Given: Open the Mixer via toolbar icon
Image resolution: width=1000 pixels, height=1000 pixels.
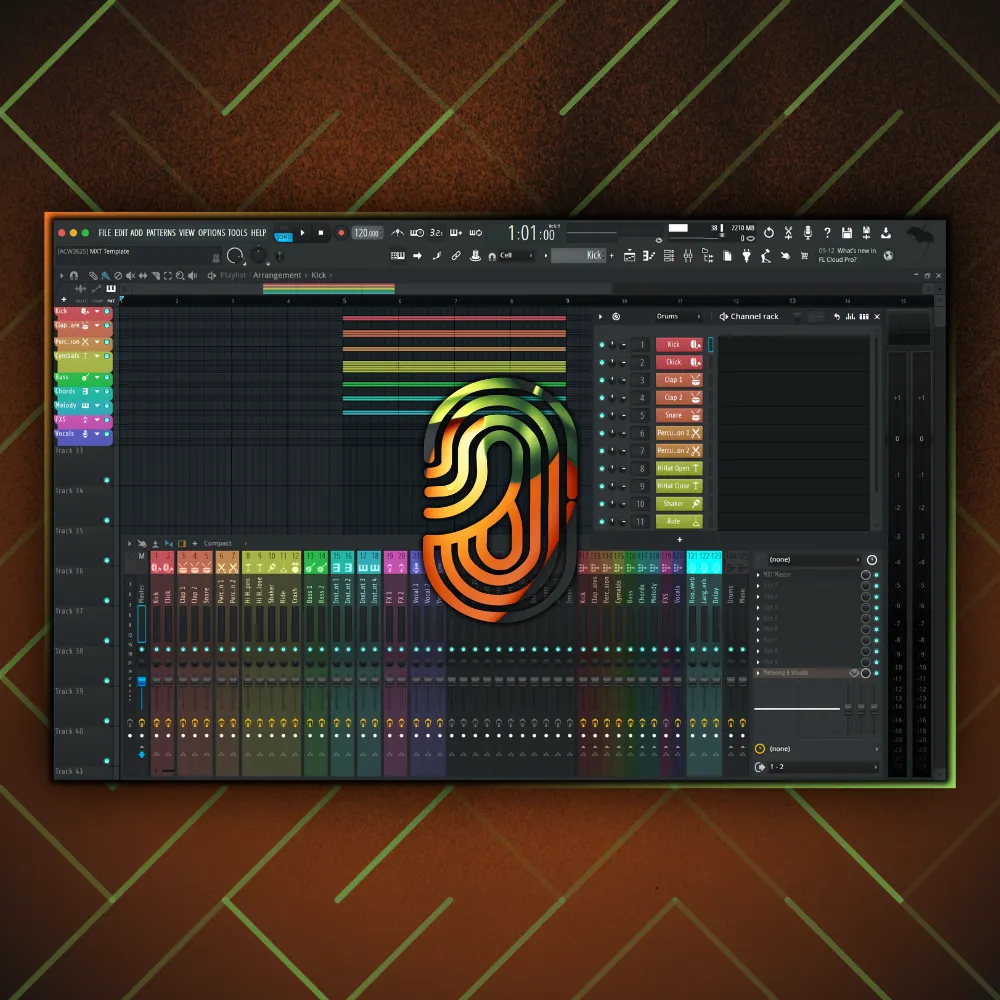Looking at the screenshot, I should coord(688,256).
